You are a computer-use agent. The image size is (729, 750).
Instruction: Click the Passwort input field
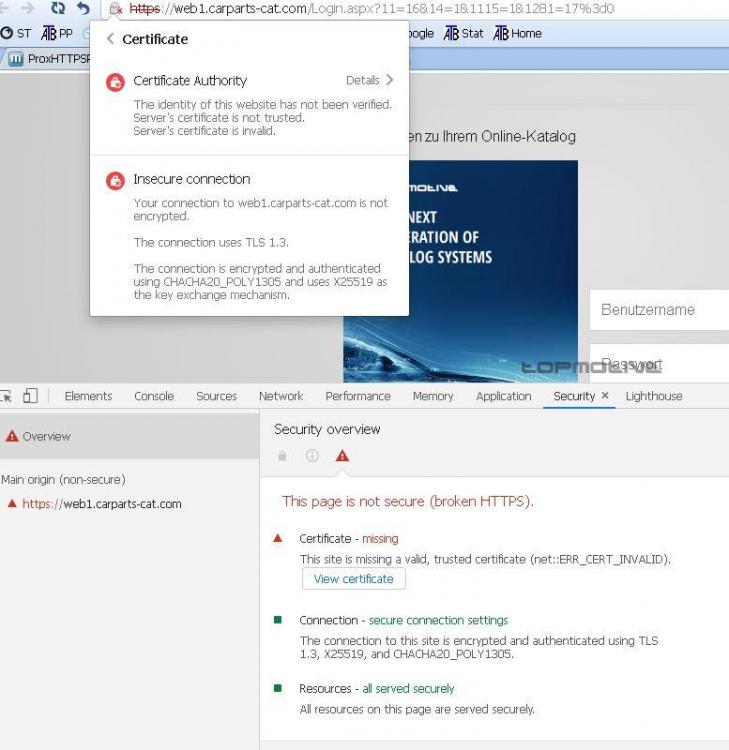coord(659,364)
